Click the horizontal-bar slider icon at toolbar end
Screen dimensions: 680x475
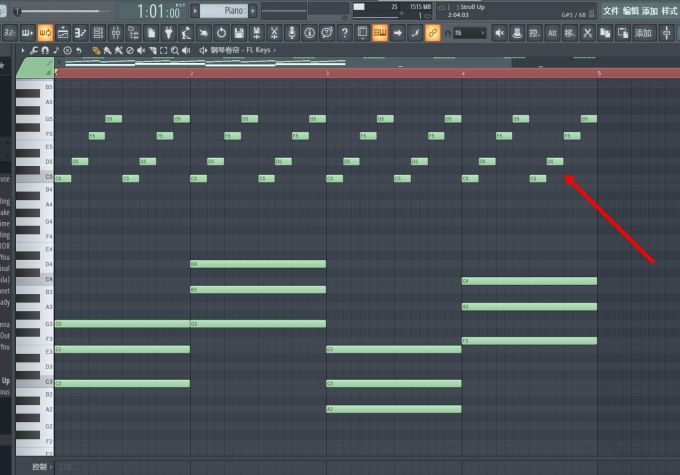tap(667, 33)
